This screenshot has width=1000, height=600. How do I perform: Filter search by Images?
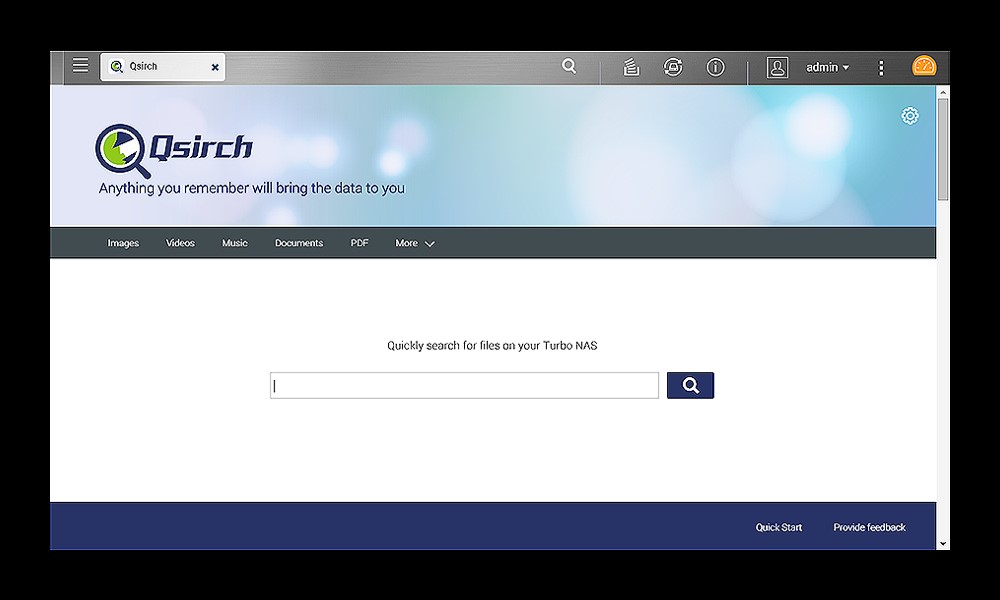pos(123,243)
